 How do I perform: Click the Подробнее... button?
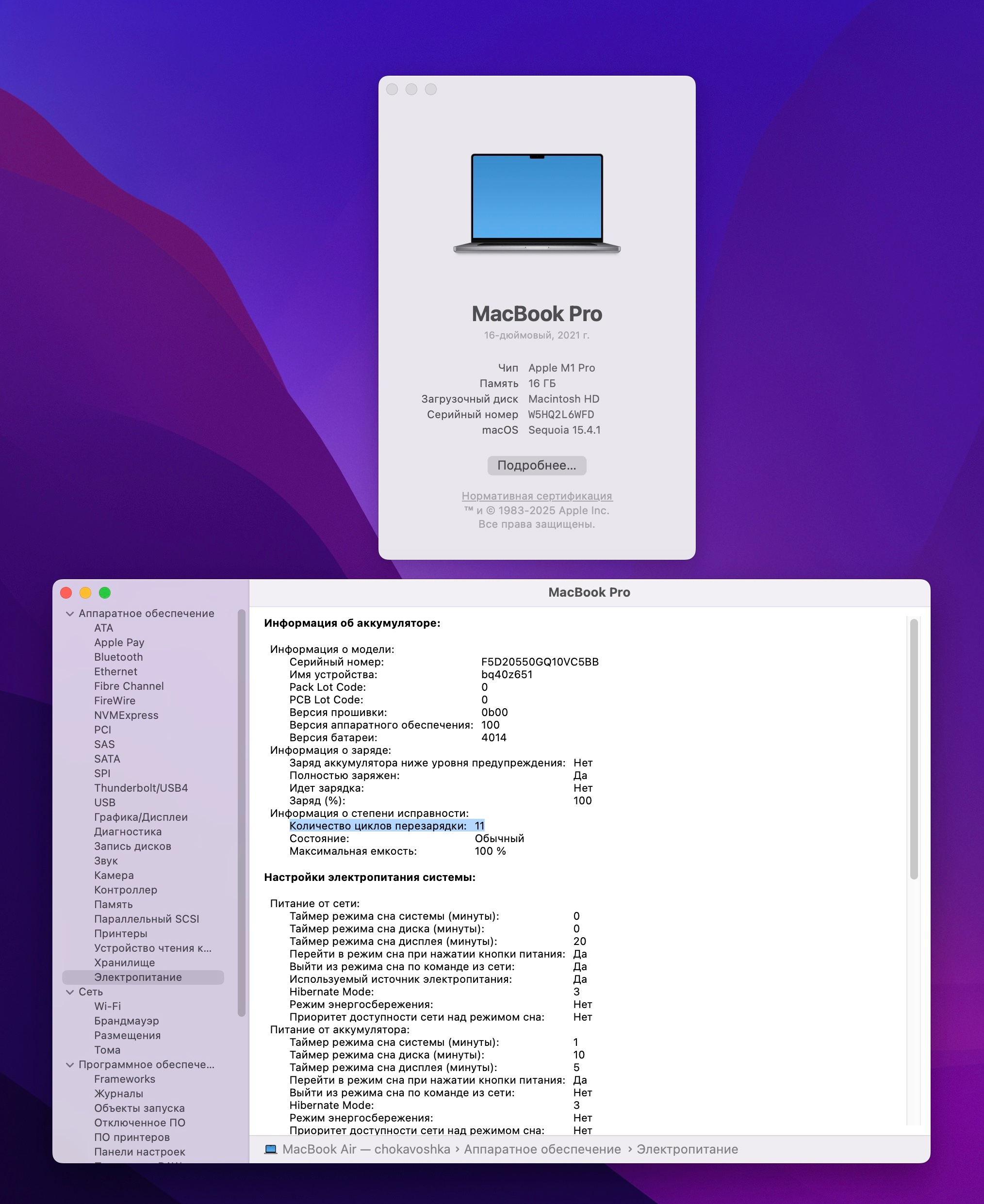click(536, 465)
